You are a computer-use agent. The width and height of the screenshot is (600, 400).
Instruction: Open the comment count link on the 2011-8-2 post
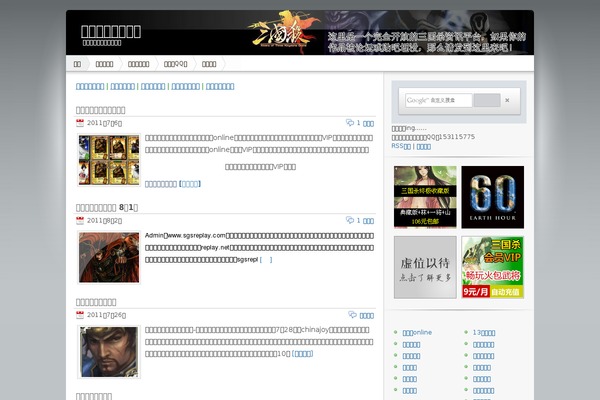(x=365, y=221)
